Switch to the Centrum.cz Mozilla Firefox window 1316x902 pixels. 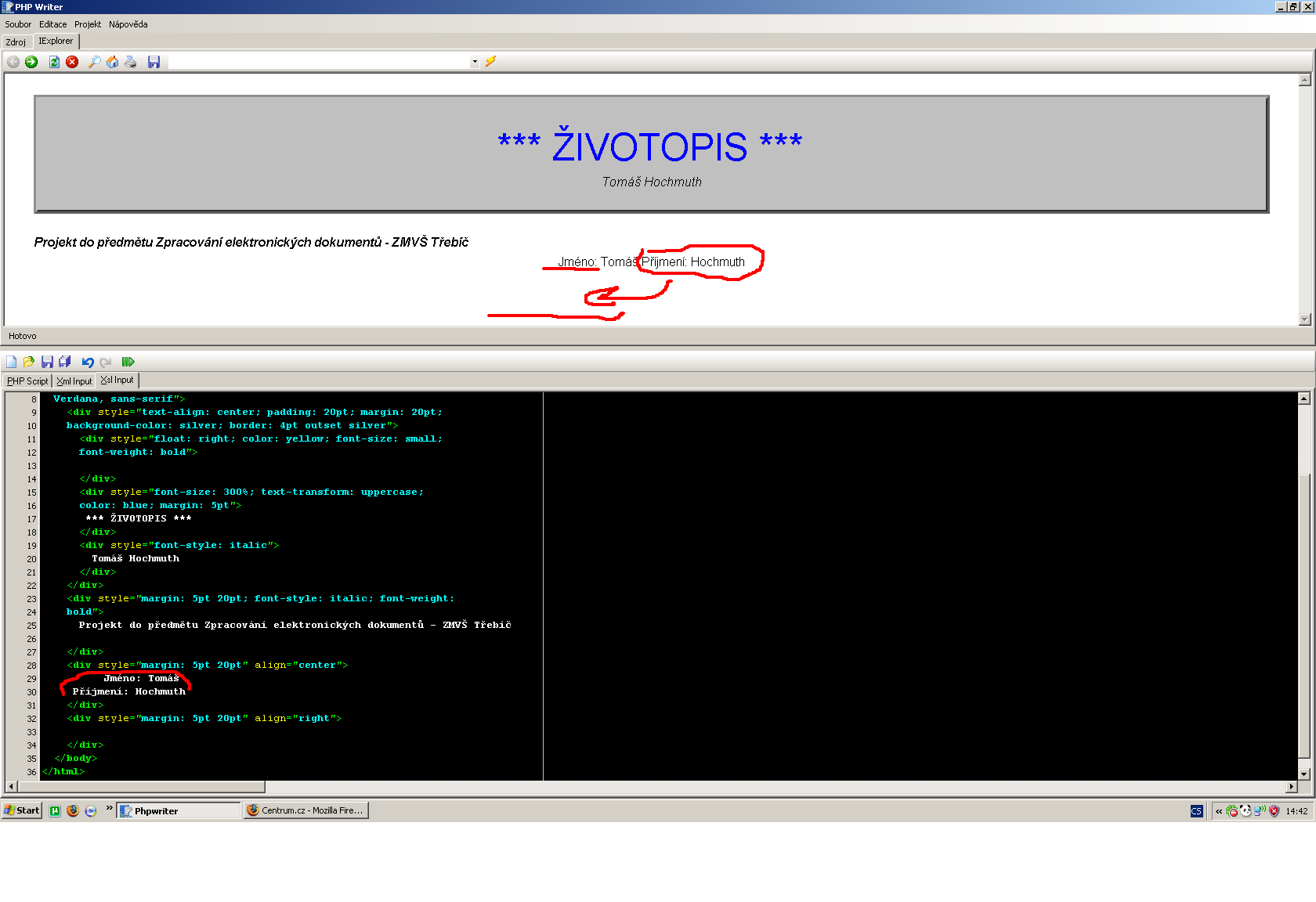tap(305, 810)
